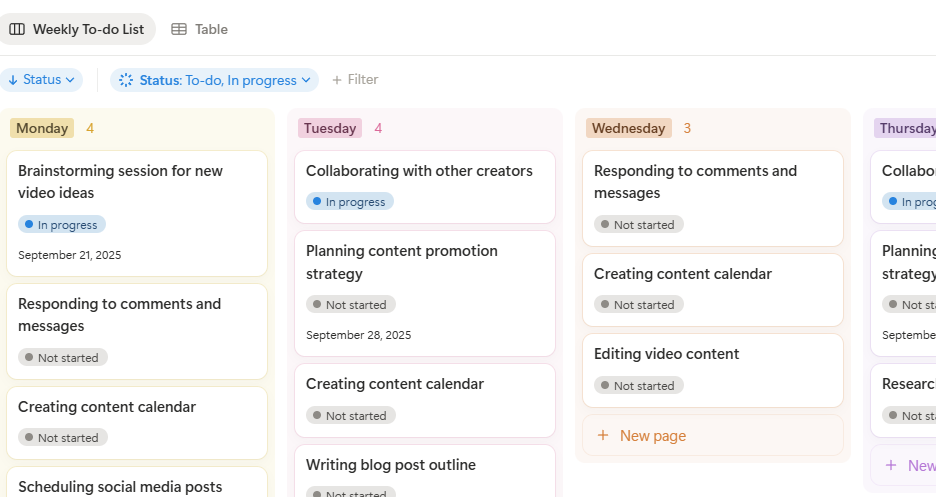Image resolution: width=936 pixels, height=497 pixels.
Task: Click the pink Tuesday column label
Action: pyautogui.click(x=330, y=128)
